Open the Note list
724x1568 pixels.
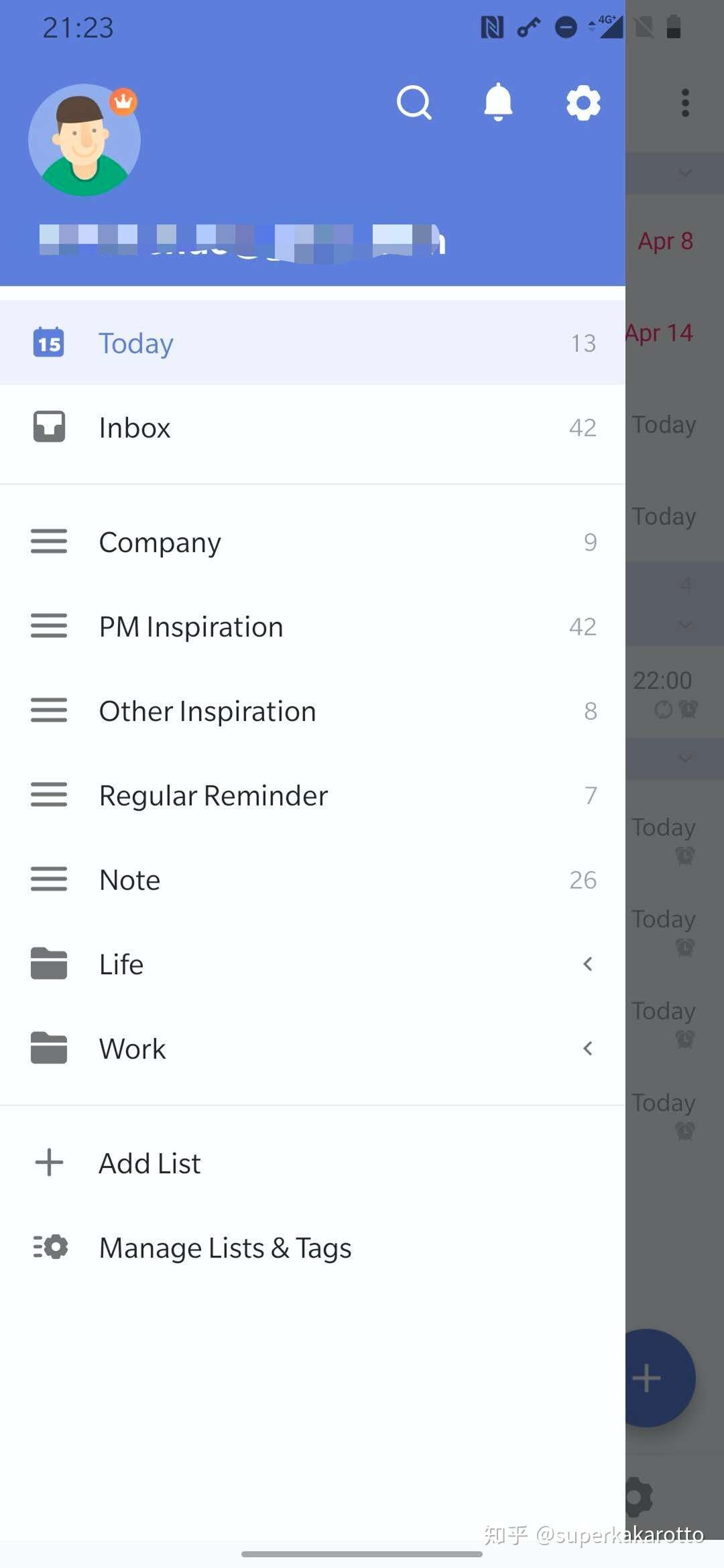point(130,880)
